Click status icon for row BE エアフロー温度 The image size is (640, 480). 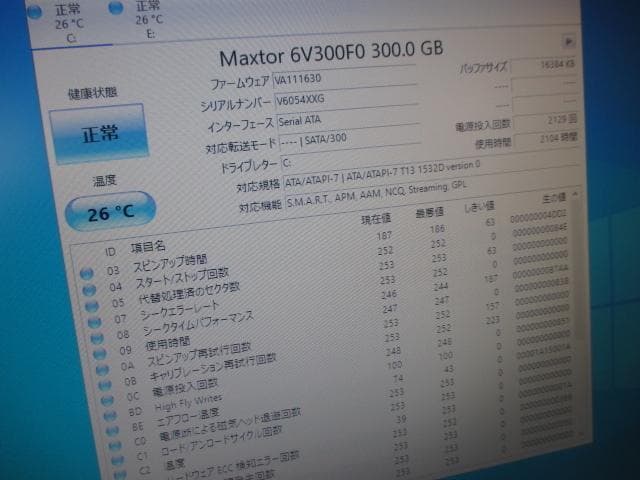[x=112, y=431]
